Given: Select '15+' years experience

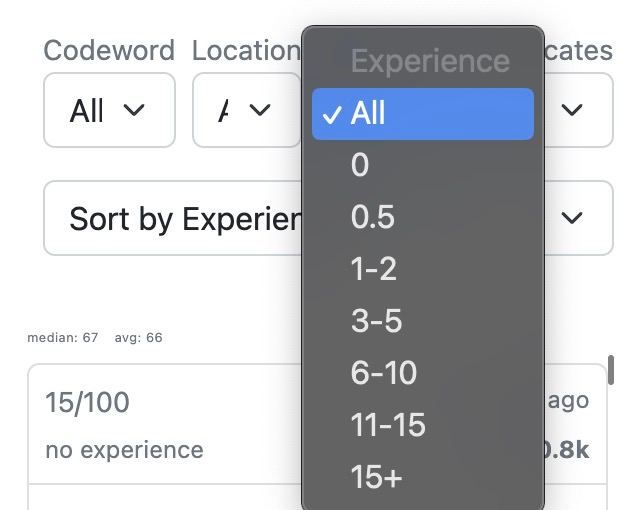Looking at the screenshot, I should tap(423, 477).
